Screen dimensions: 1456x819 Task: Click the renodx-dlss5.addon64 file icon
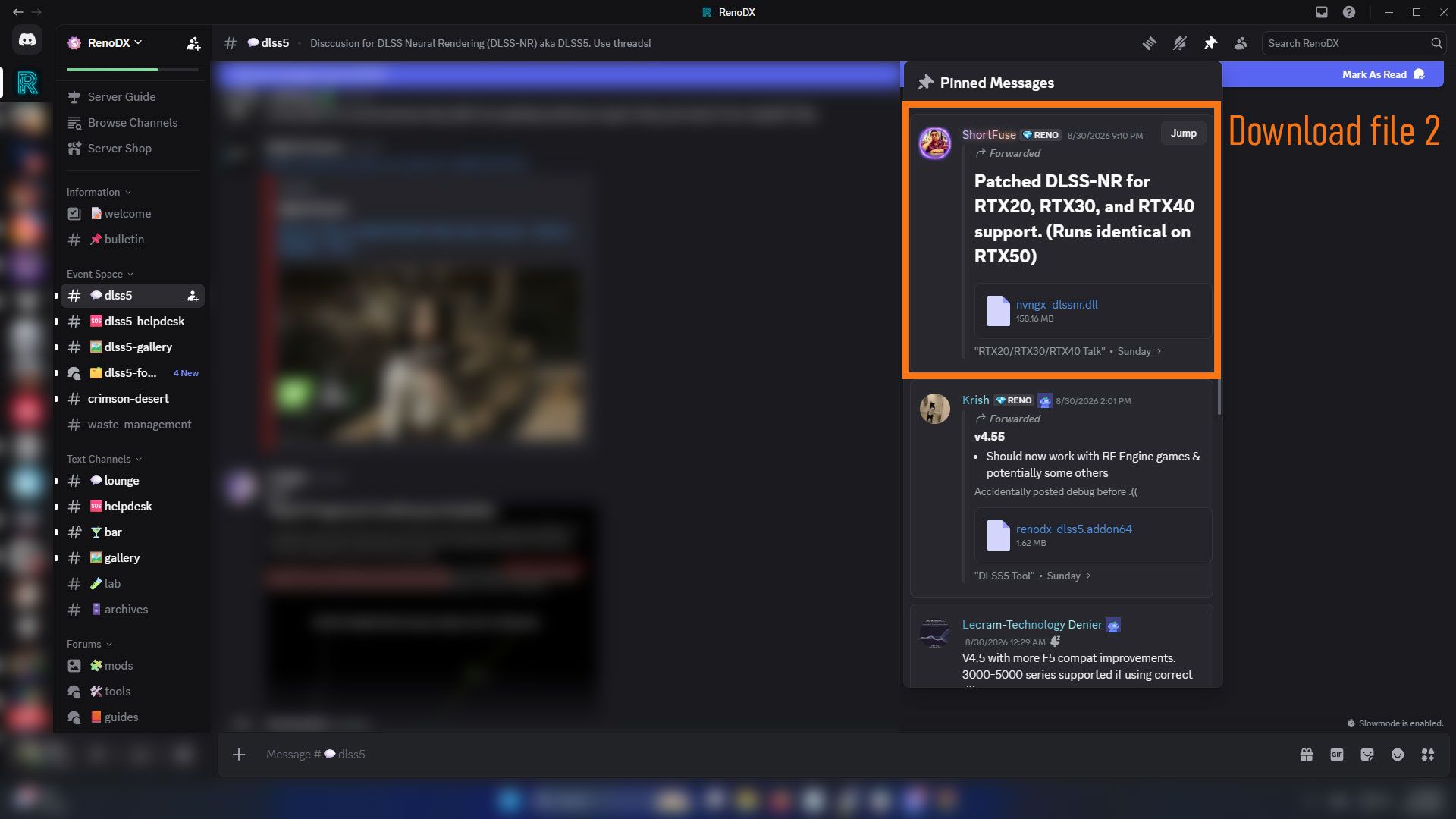[998, 535]
